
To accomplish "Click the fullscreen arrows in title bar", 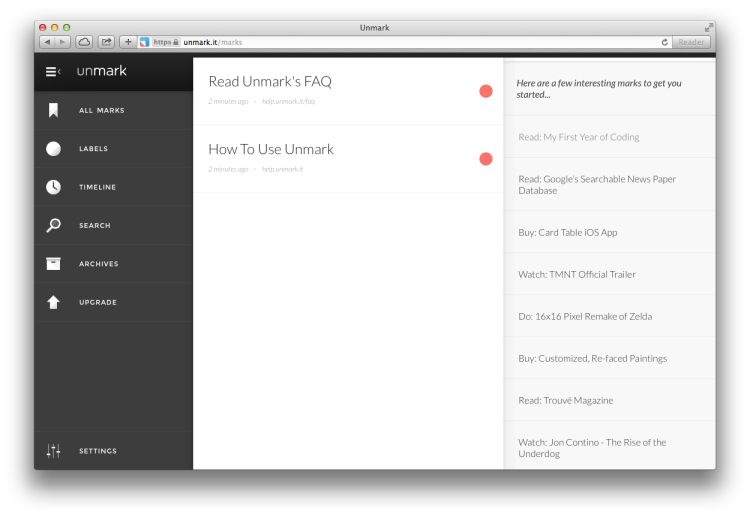I will [708, 28].
